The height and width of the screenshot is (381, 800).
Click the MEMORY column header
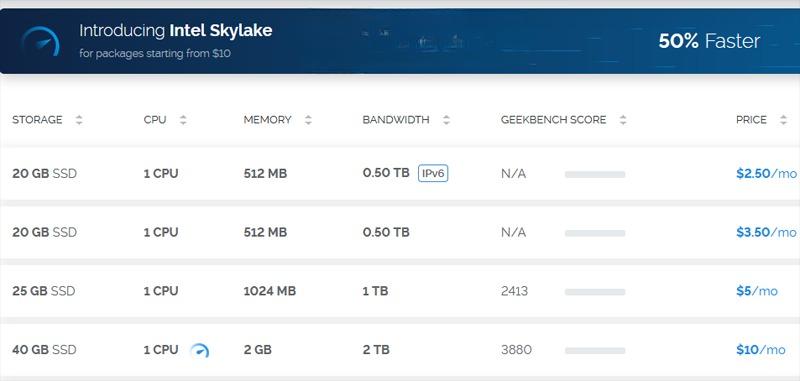tap(267, 120)
